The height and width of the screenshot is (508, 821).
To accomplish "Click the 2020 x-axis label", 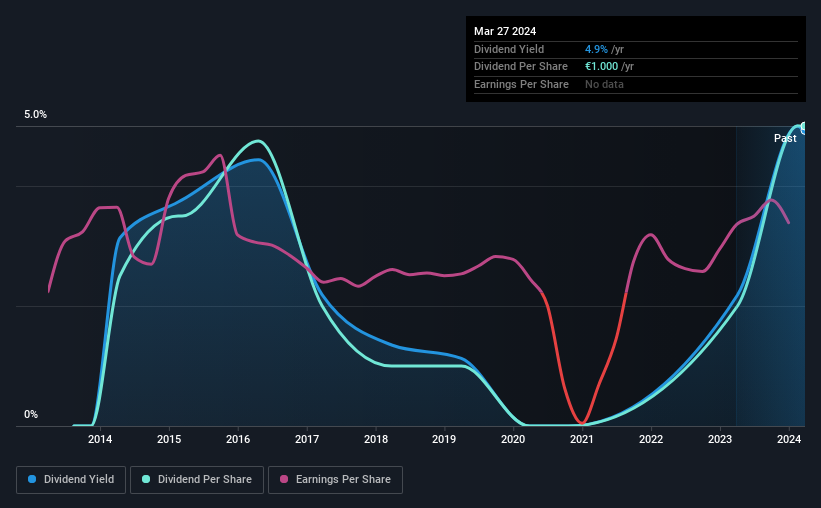I will [513, 439].
